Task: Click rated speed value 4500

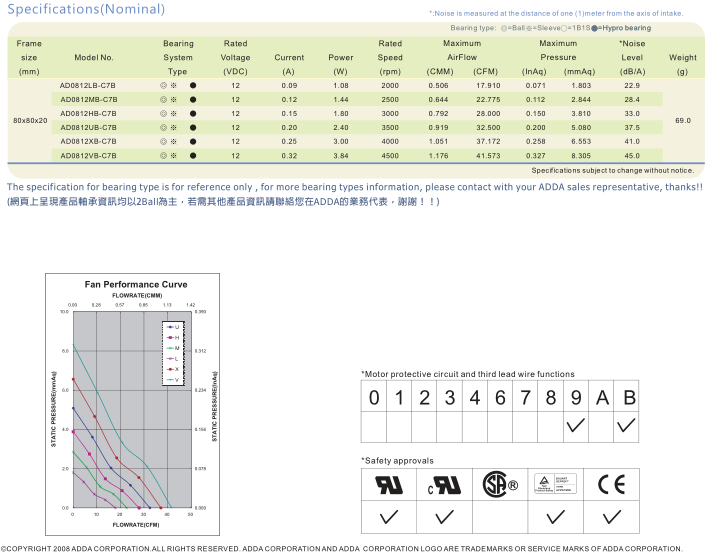Action: (390, 156)
